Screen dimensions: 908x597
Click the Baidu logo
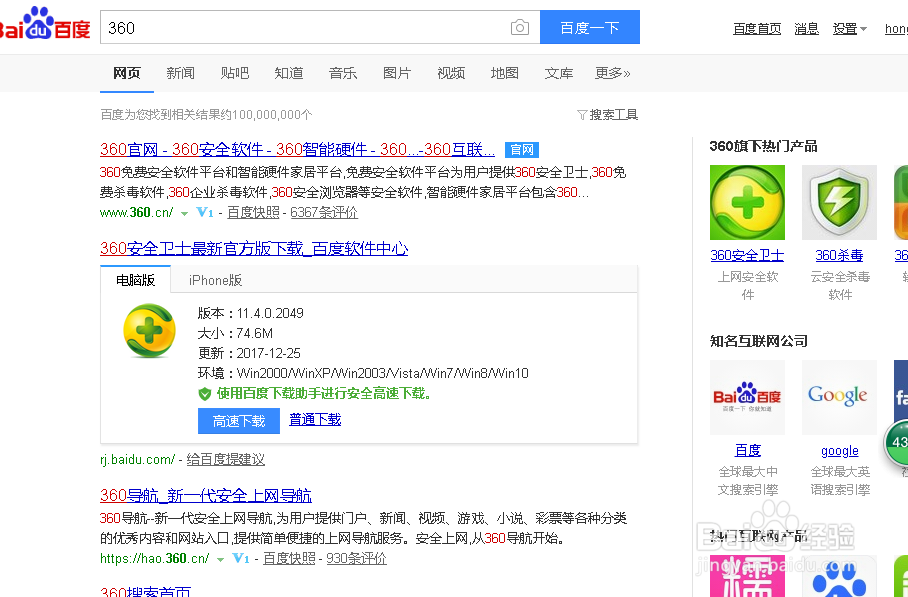point(45,24)
